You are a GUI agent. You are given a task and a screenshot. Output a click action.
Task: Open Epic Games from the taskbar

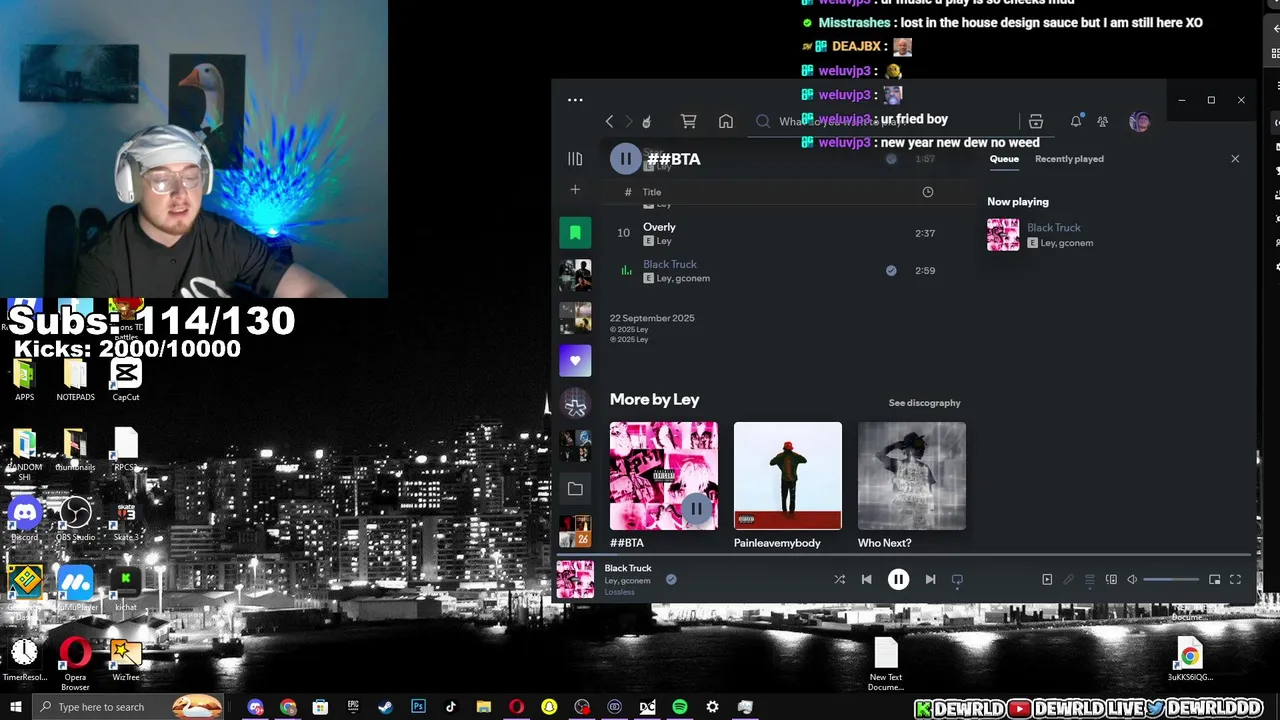coord(353,707)
